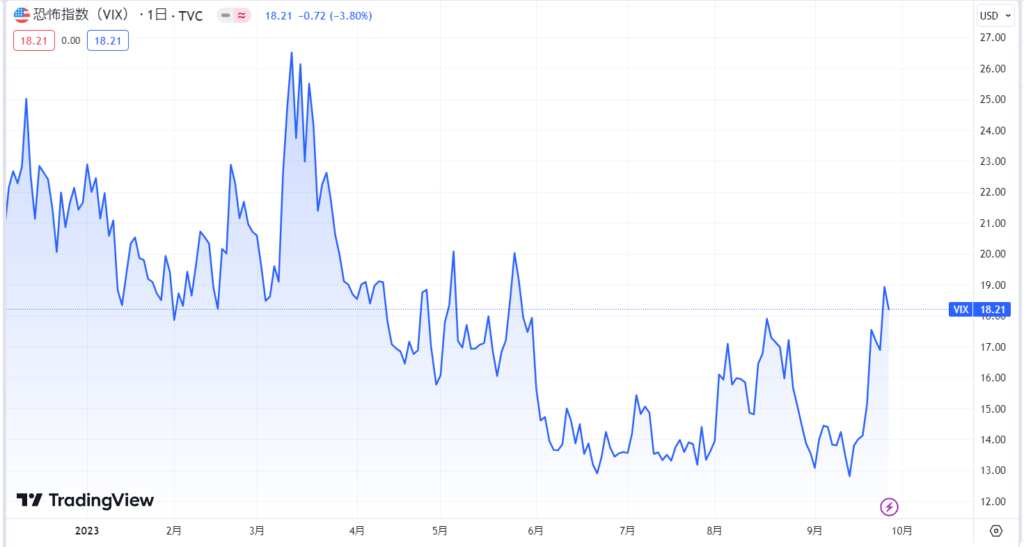1024x547 pixels.
Task: Click the 0.00 spread value
Action: click(71, 40)
